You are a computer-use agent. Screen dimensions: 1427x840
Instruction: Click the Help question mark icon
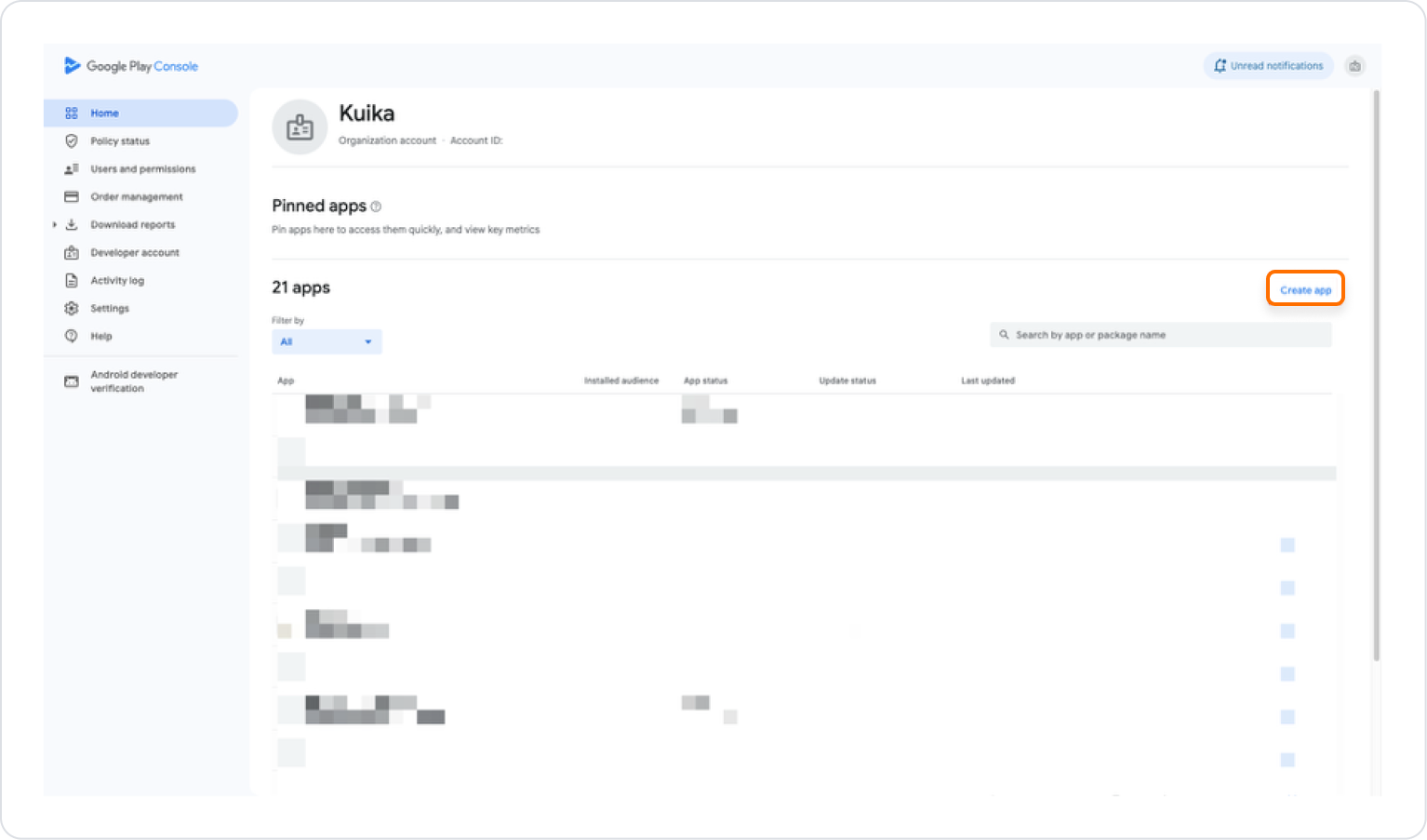click(72, 337)
